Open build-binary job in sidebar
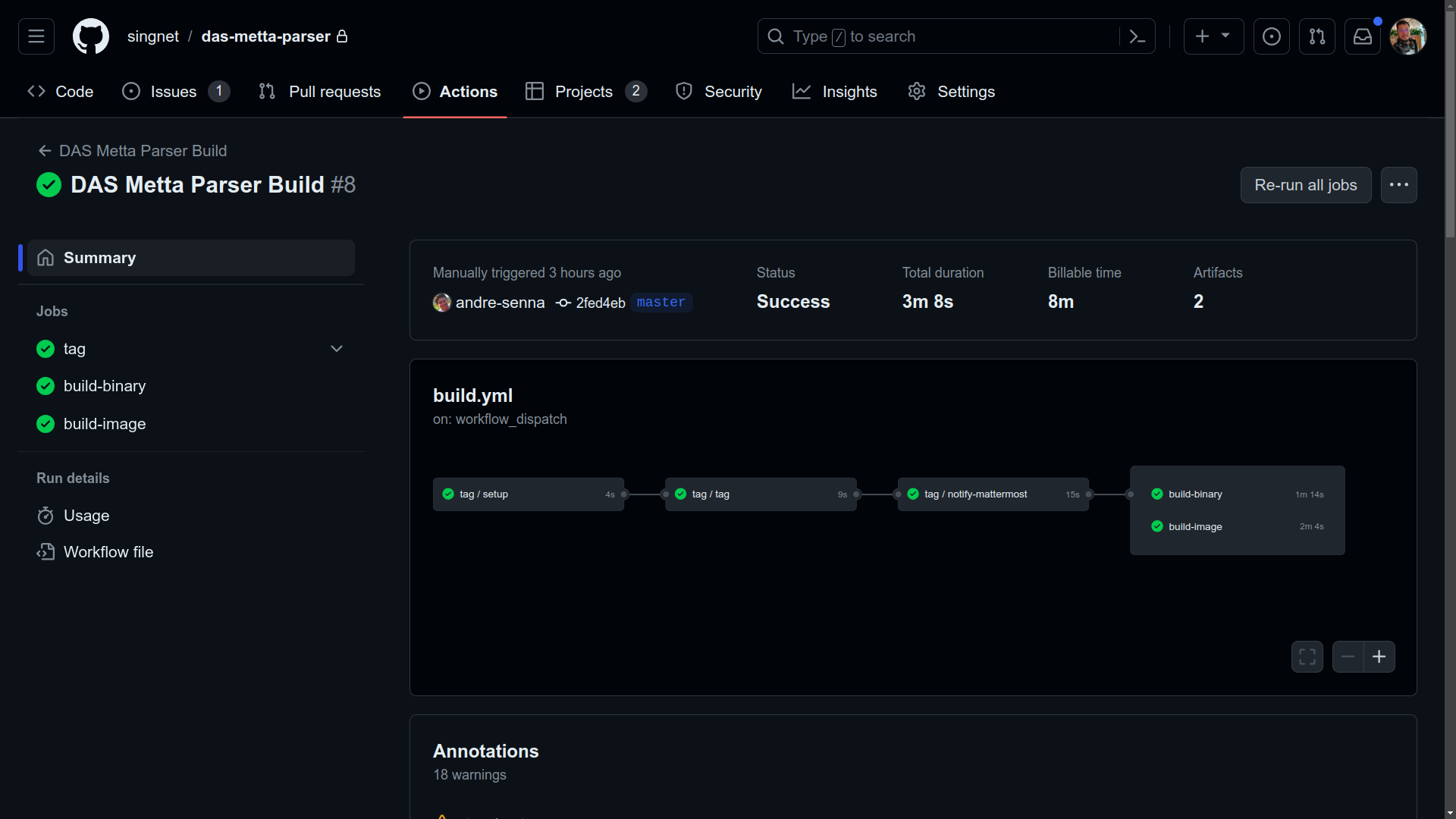This screenshot has width=1456, height=819. click(x=105, y=386)
